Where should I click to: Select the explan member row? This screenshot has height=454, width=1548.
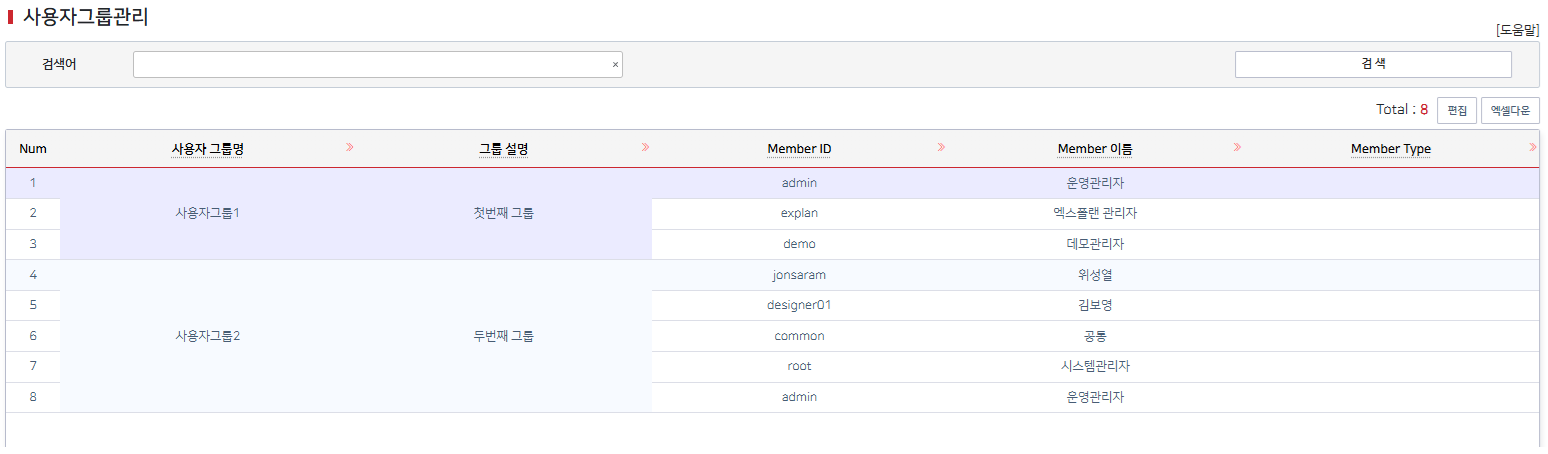pyautogui.click(x=799, y=214)
